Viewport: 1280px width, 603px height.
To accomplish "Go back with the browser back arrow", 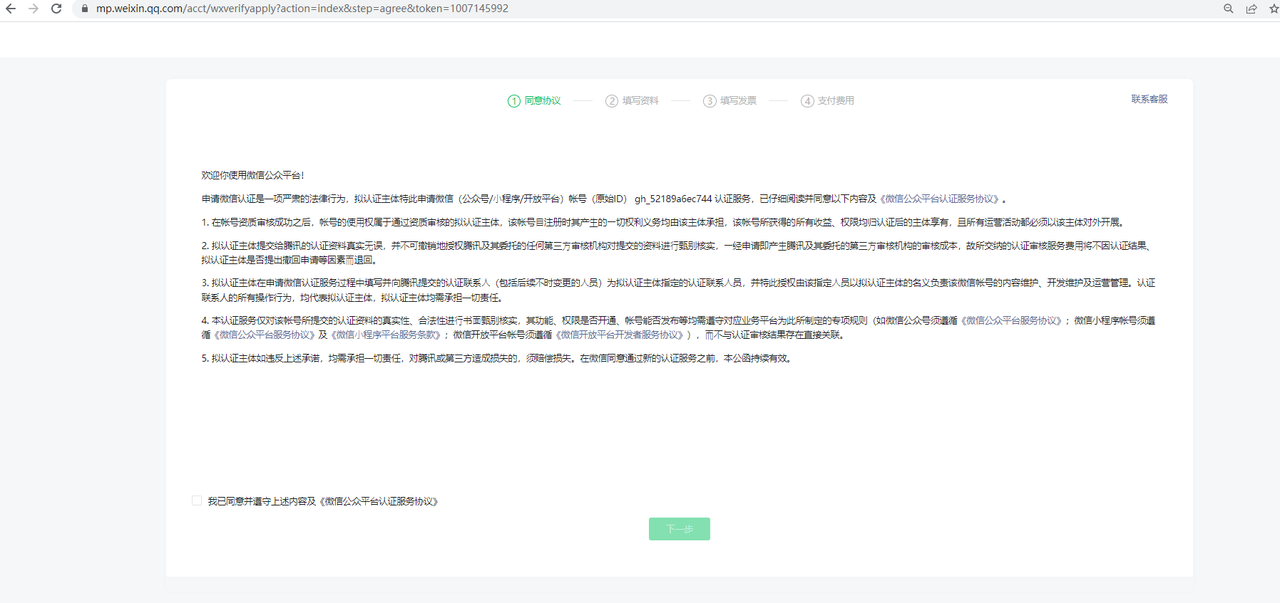I will click(x=11, y=8).
